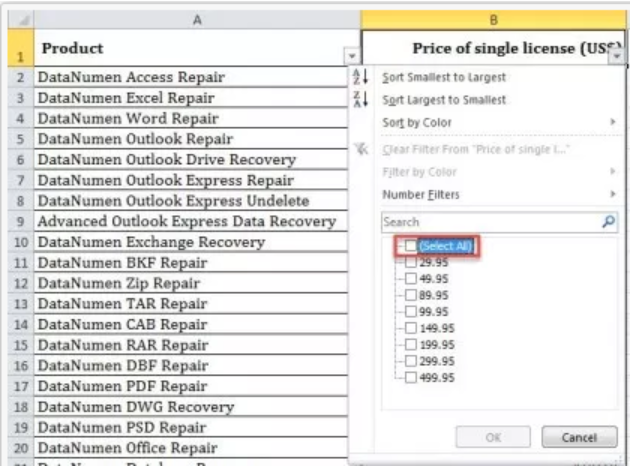Expand the Number Filters submenu arrow
The width and height of the screenshot is (630, 469).
coord(613,194)
